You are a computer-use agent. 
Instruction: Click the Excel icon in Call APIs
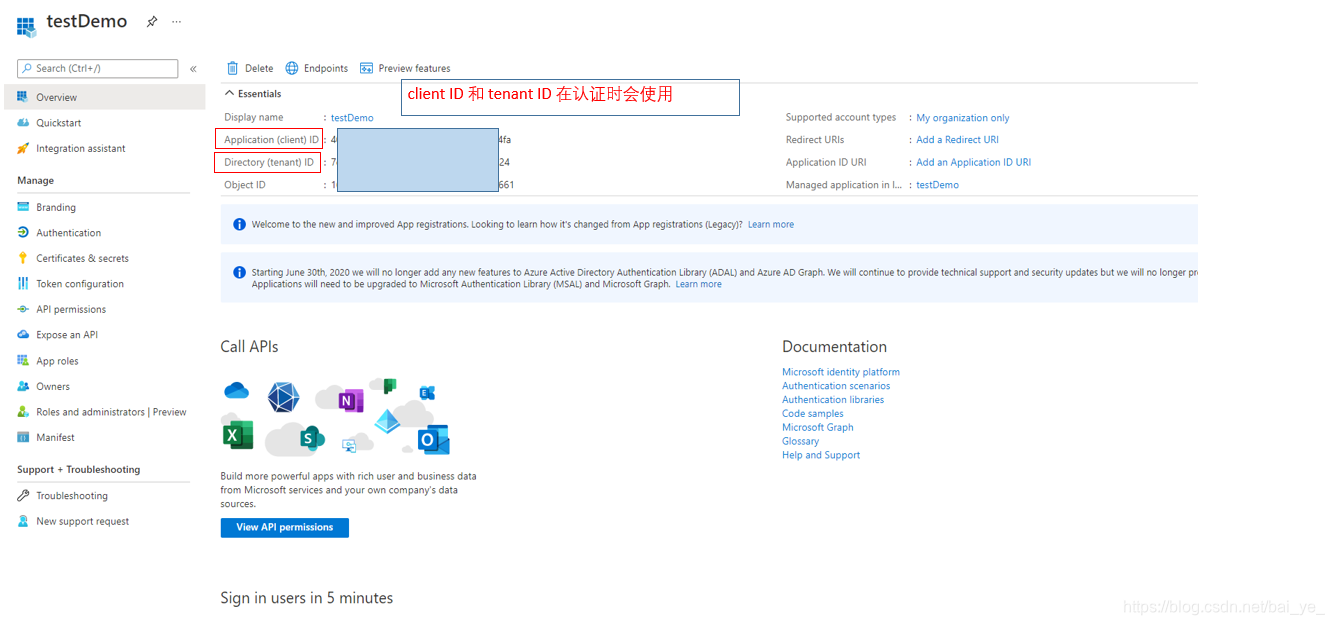tap(238, 436)
